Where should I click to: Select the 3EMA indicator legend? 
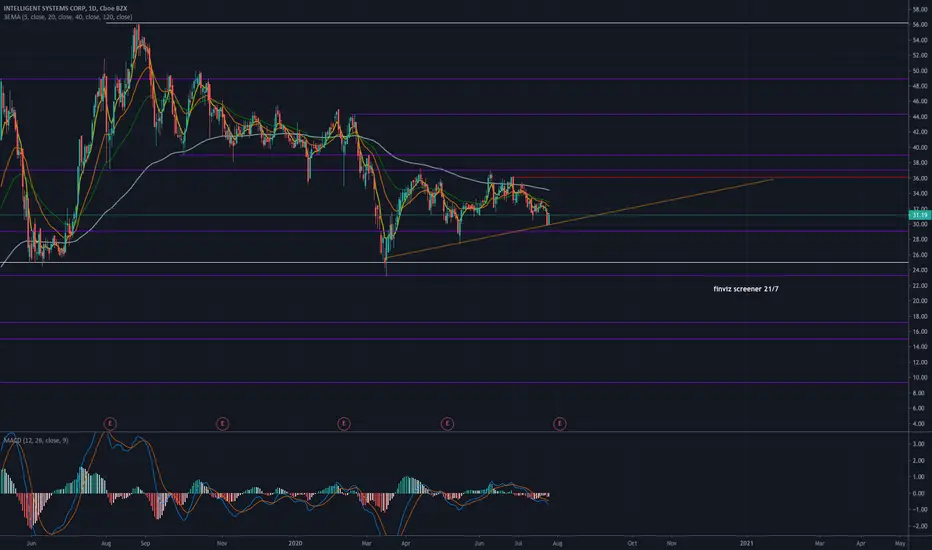[68, 17]
